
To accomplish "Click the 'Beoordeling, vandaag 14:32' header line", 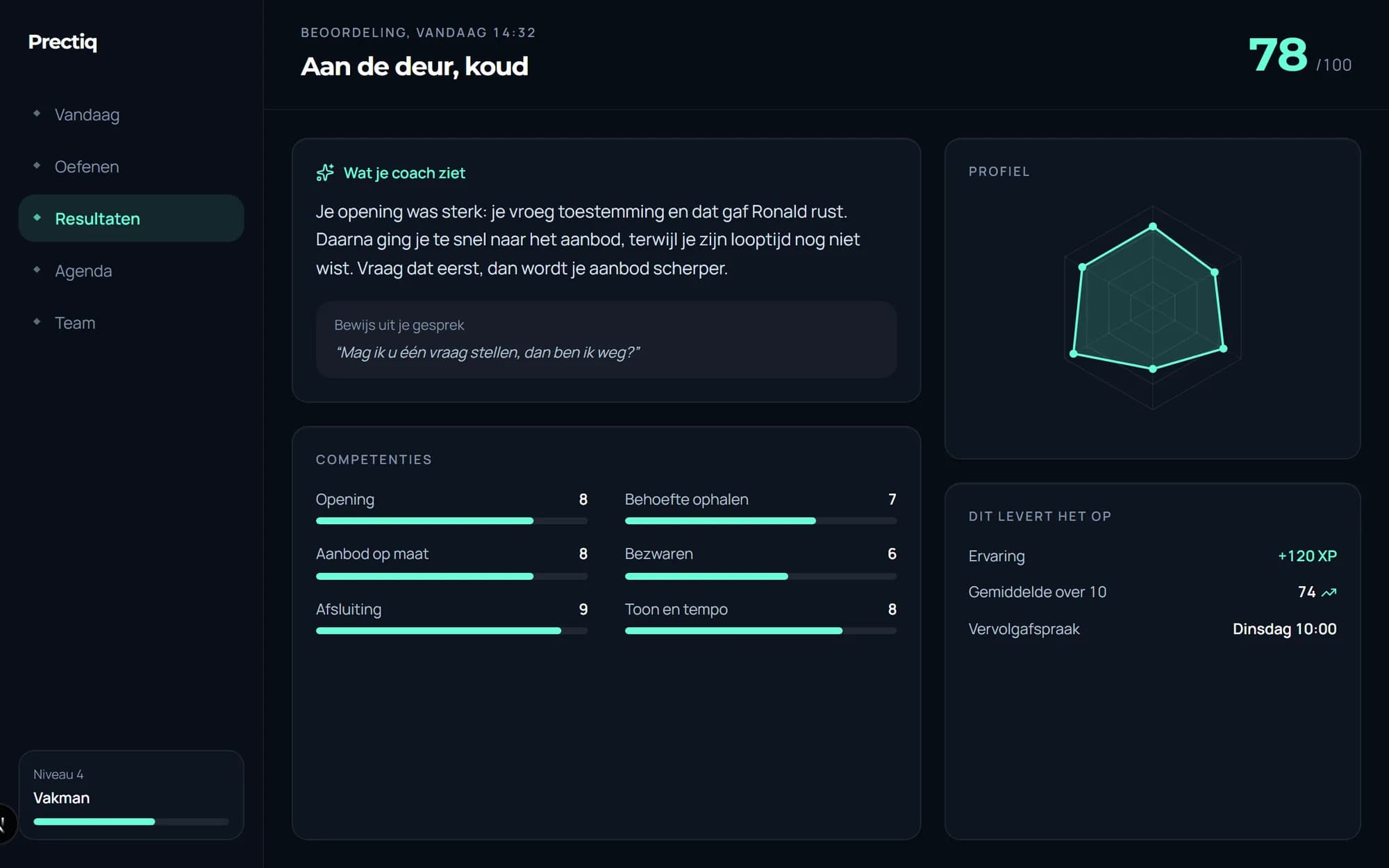I will pos(418,33).
